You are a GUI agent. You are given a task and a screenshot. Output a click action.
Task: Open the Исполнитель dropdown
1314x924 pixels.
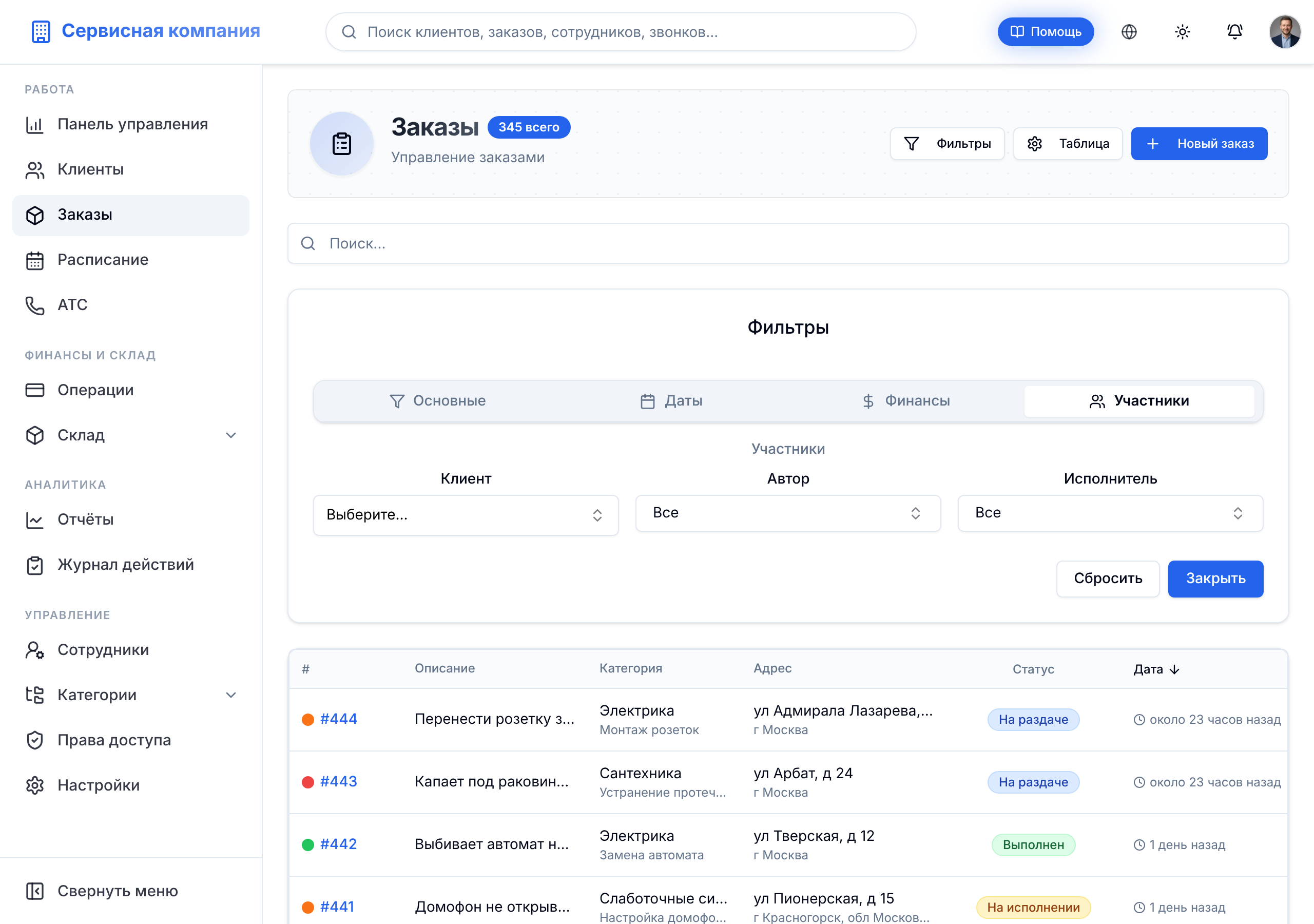[x=1110, y=513]
